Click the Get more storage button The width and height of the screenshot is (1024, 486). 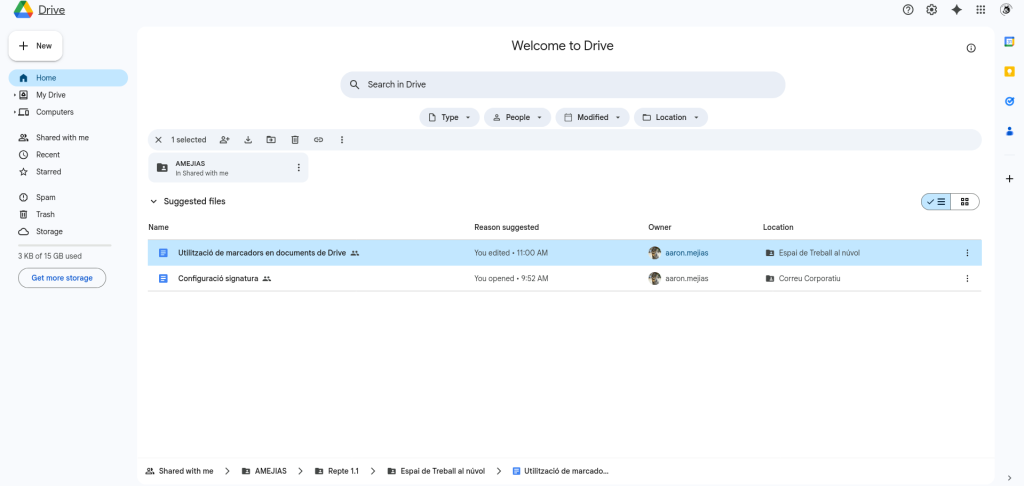[x=62, y=278]
